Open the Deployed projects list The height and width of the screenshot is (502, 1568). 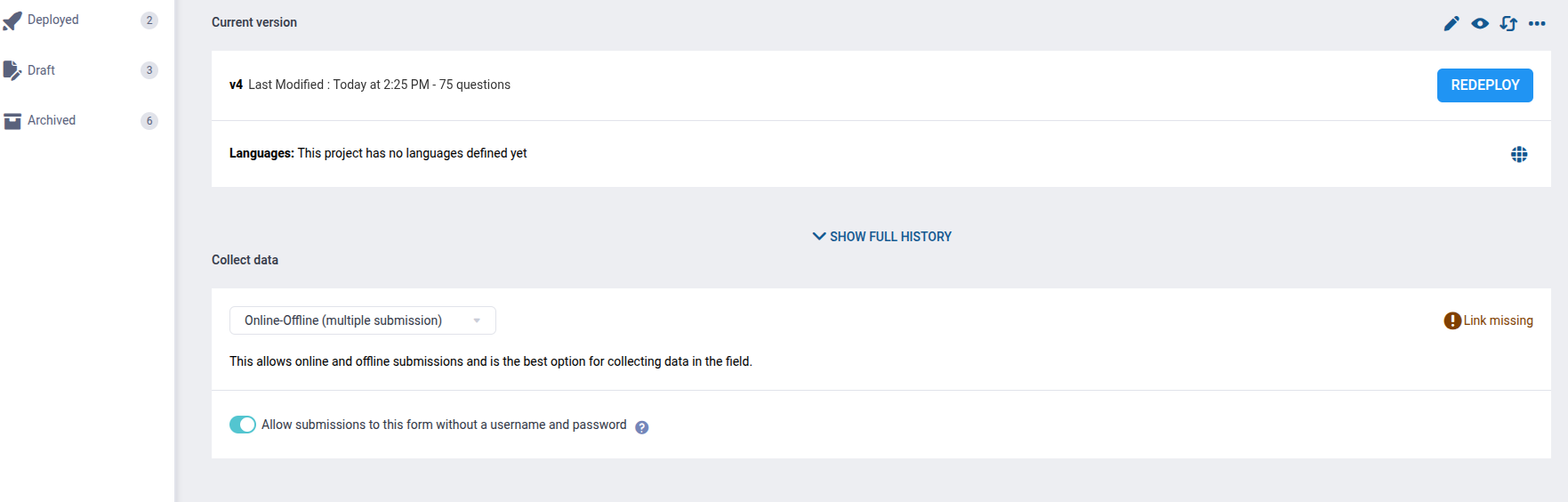[x=53, y=20]
